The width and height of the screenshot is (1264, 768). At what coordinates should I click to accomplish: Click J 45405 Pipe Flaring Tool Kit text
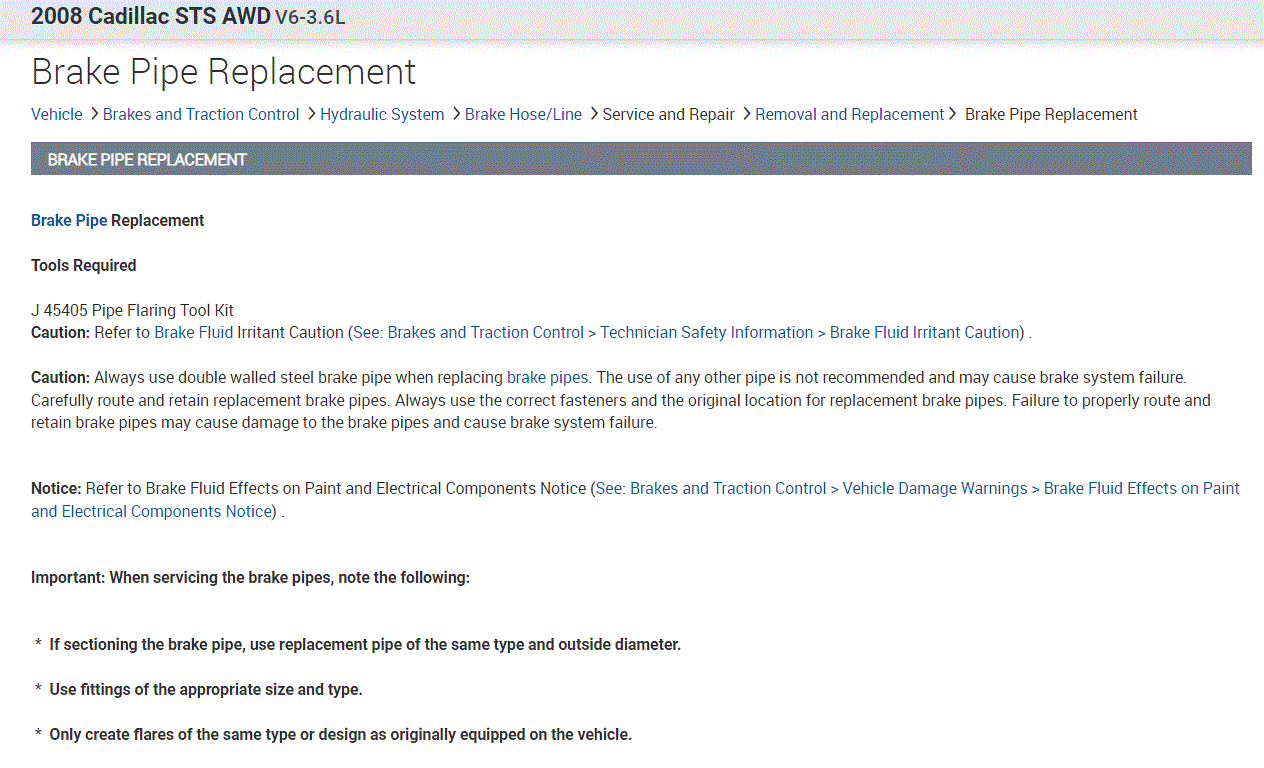point(132,310)
